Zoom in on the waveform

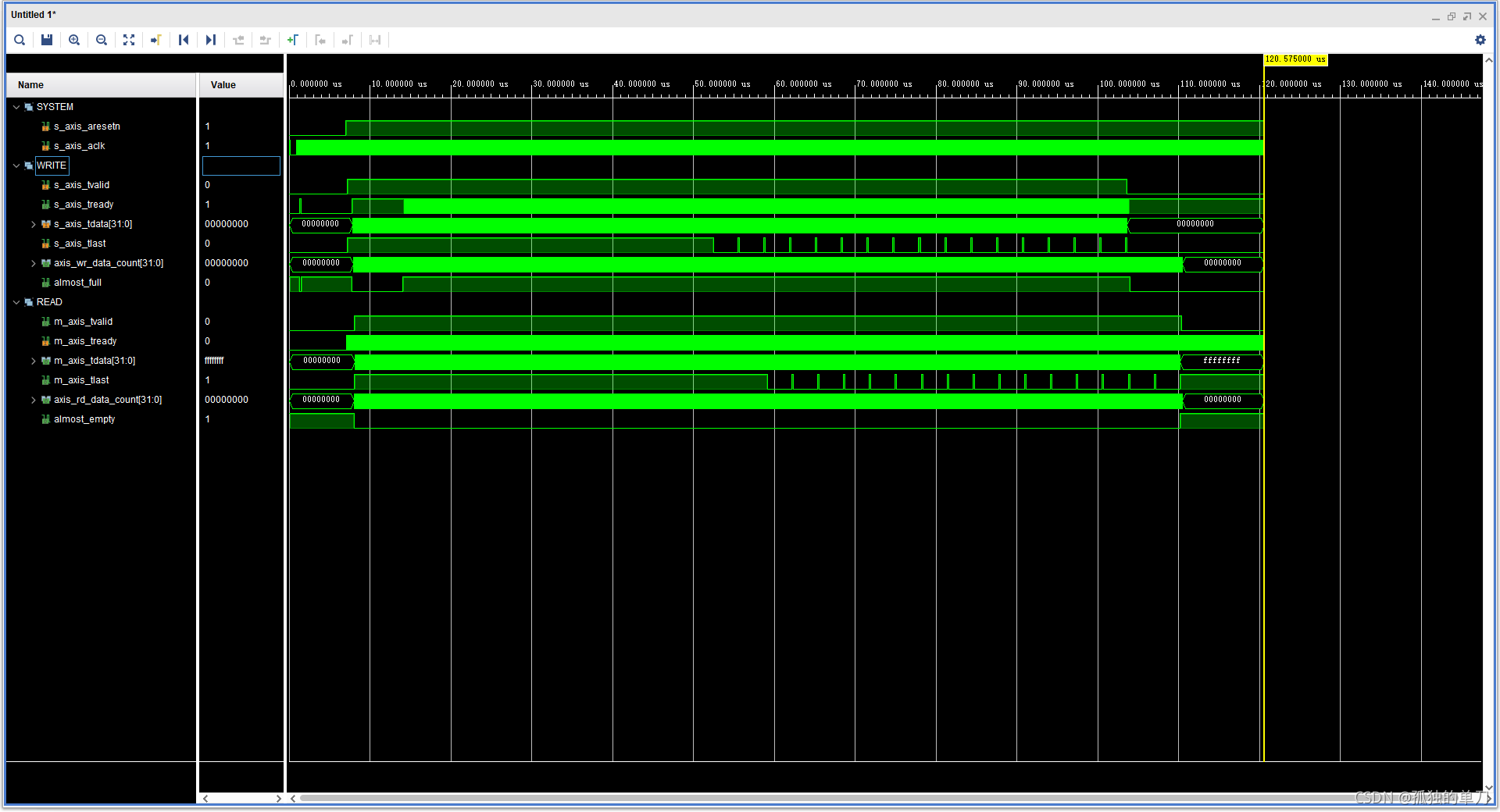coord(74,40)
